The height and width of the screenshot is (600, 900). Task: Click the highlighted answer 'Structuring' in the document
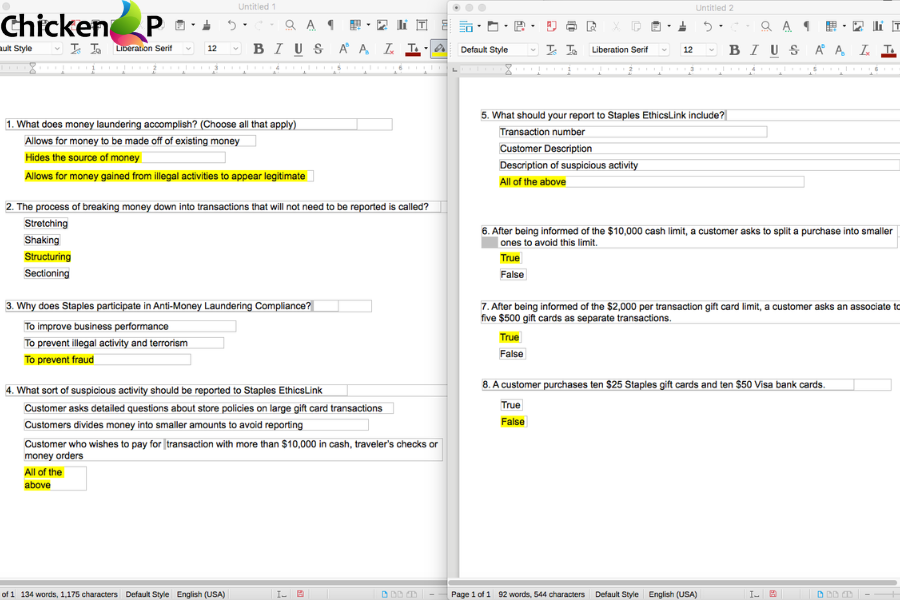pos(47,257)
